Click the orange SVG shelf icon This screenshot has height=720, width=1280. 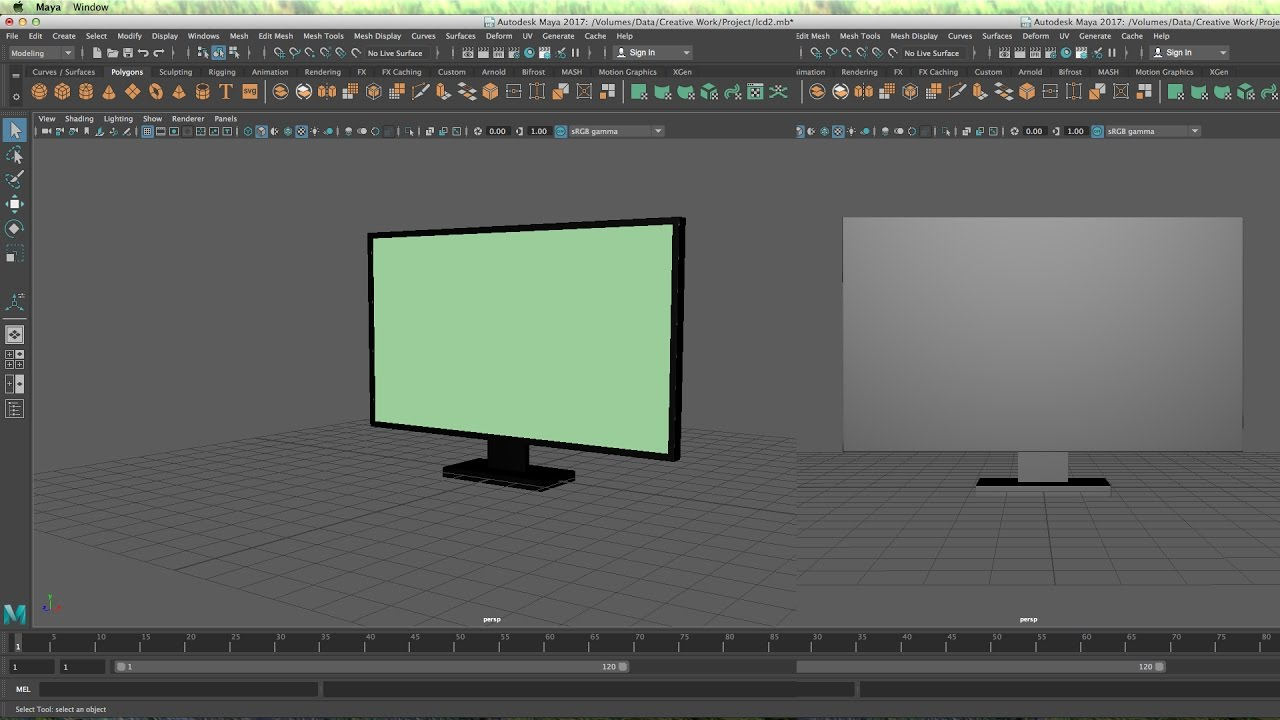click(249, 92)
